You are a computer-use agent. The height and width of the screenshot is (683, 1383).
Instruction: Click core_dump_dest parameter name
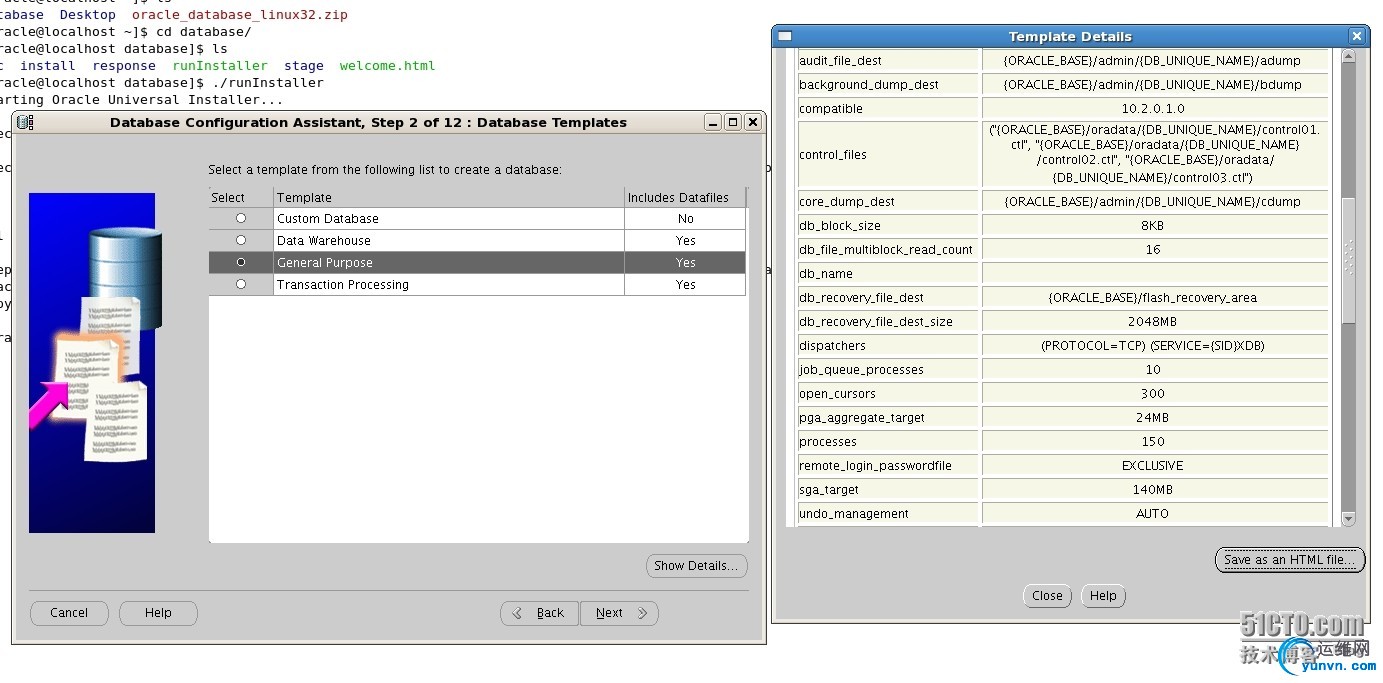click(x=847, y=201)
